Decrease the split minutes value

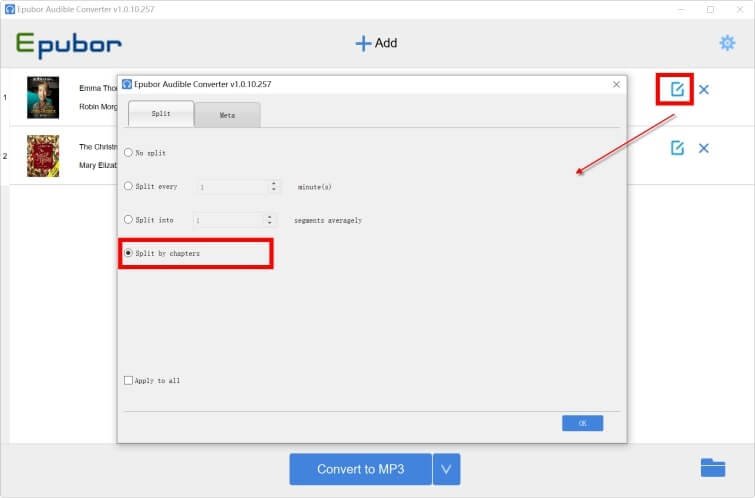(x=273, y=189)
